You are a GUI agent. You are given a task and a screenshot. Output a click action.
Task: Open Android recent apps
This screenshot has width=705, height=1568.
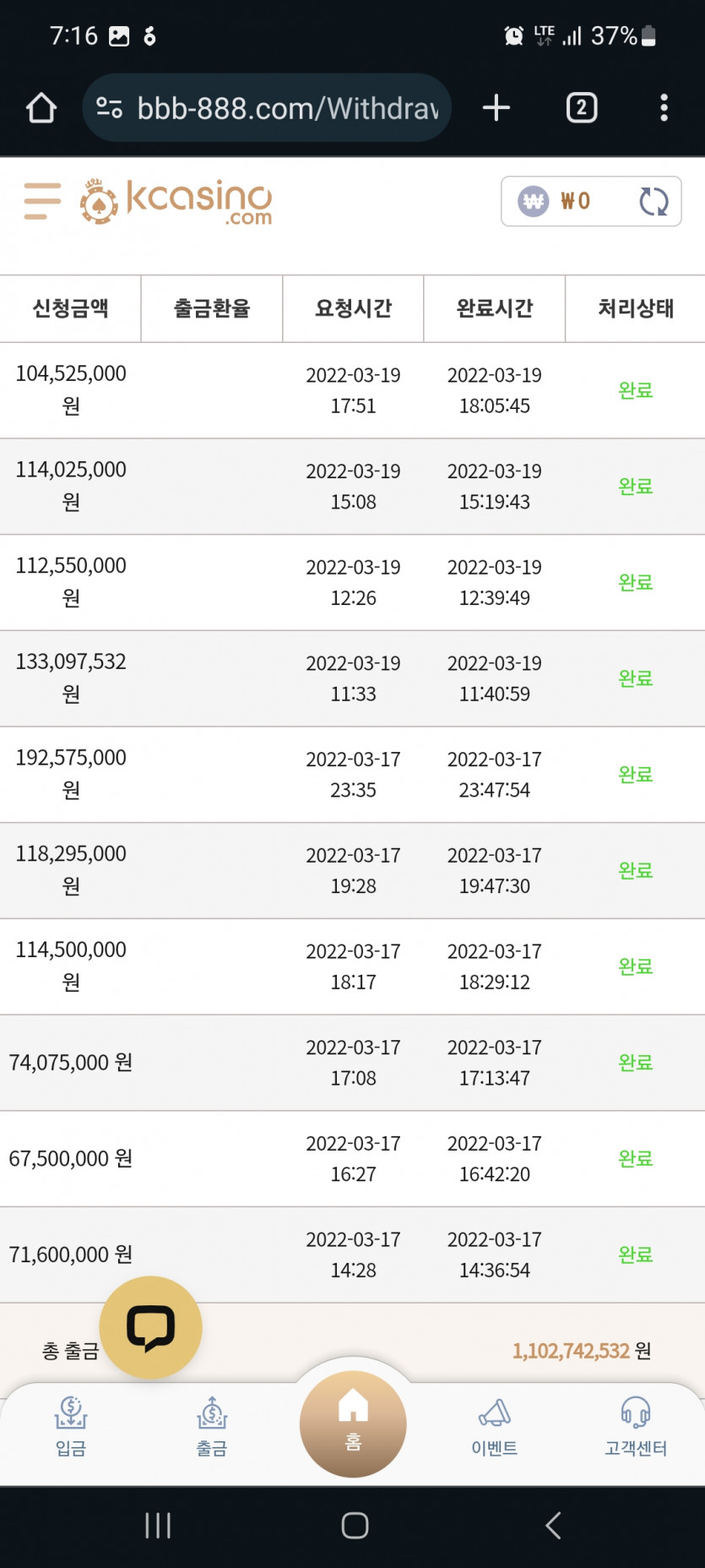(158, 1526)
